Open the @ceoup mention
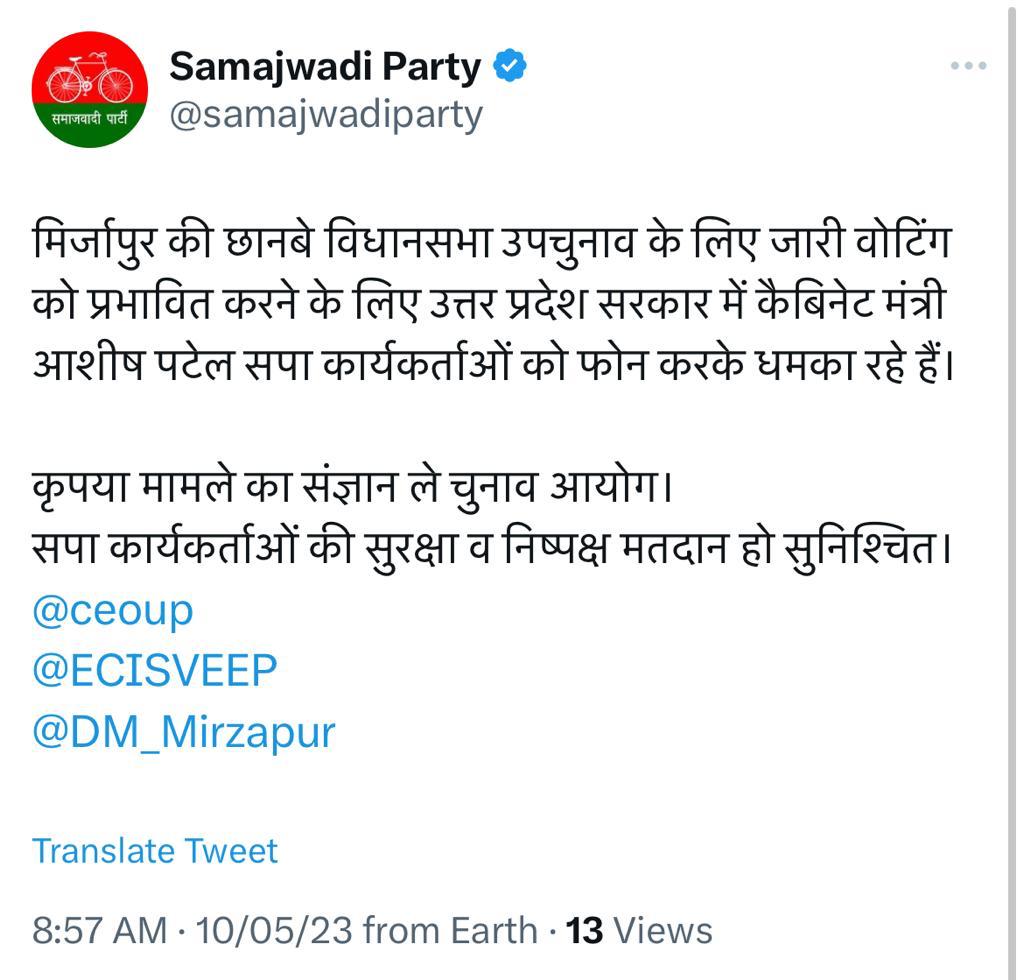 pos(112,611)
